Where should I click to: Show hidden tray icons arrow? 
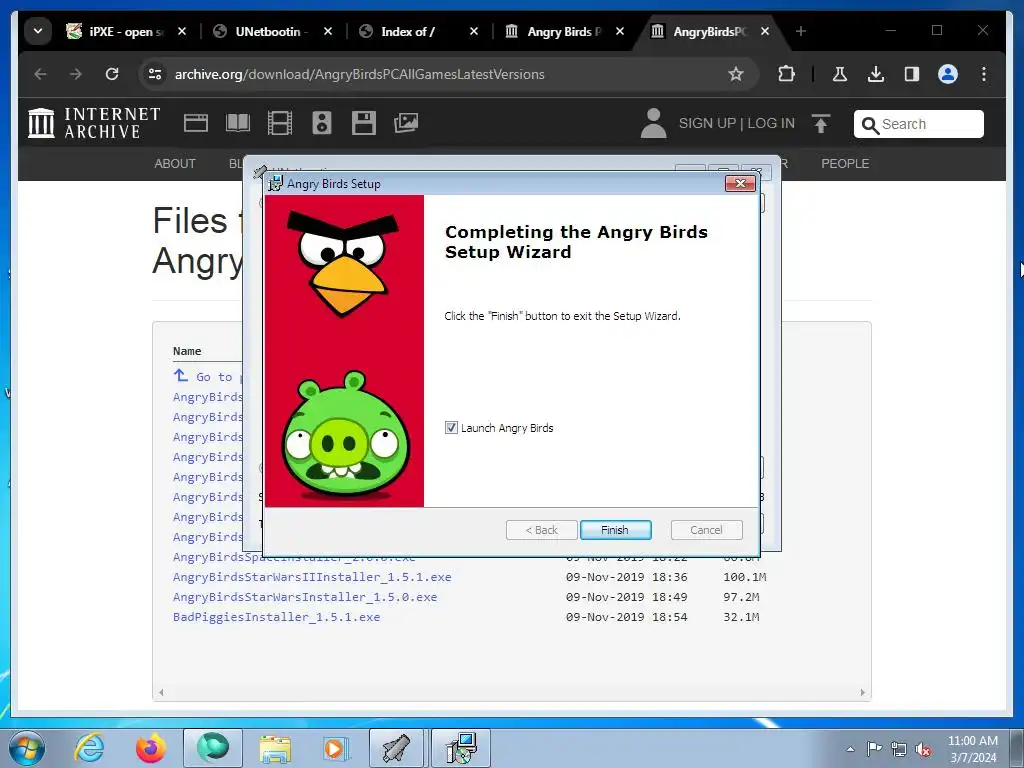pos(850,749)
